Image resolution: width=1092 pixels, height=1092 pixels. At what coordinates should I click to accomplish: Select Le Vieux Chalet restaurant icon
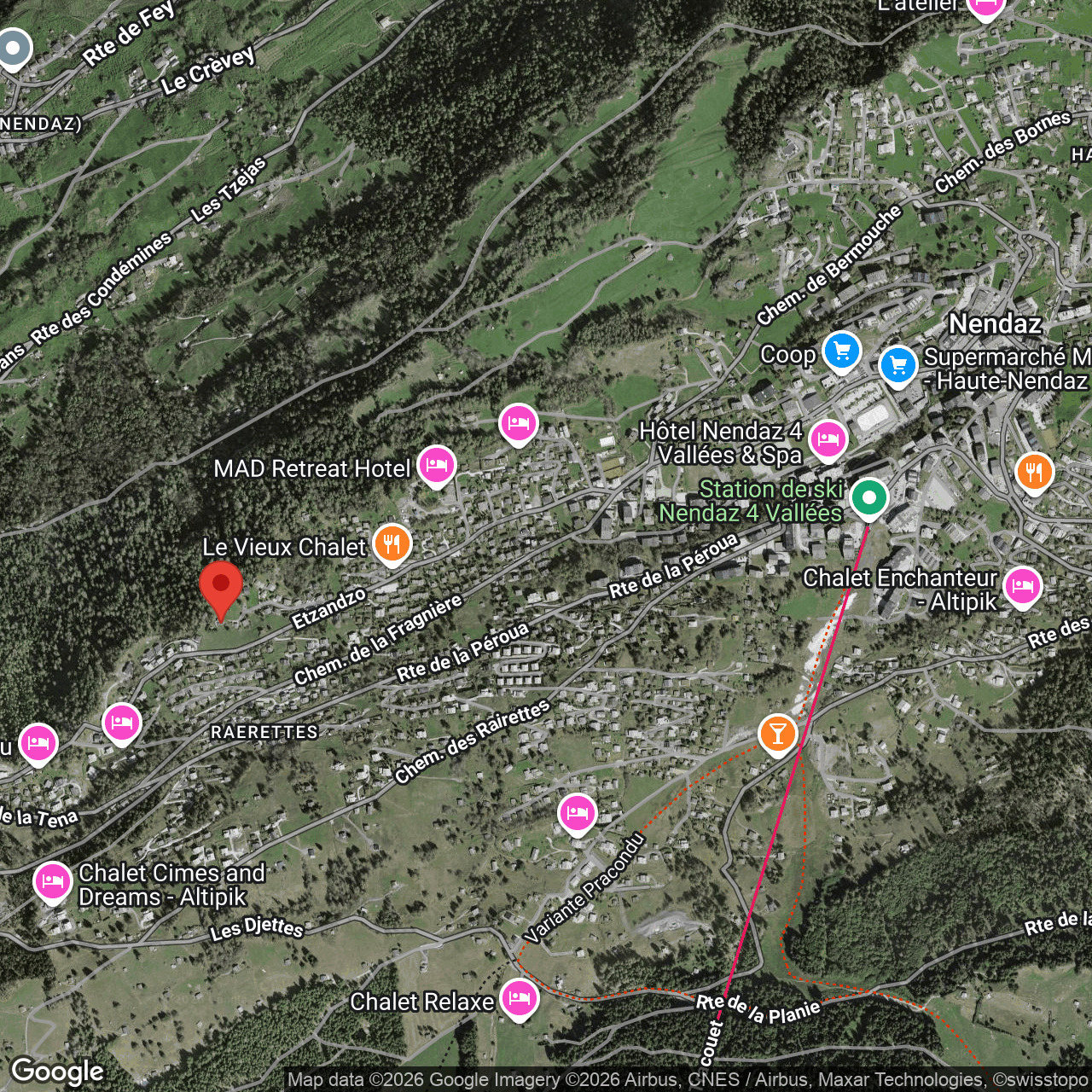click(x=392, y=543)
